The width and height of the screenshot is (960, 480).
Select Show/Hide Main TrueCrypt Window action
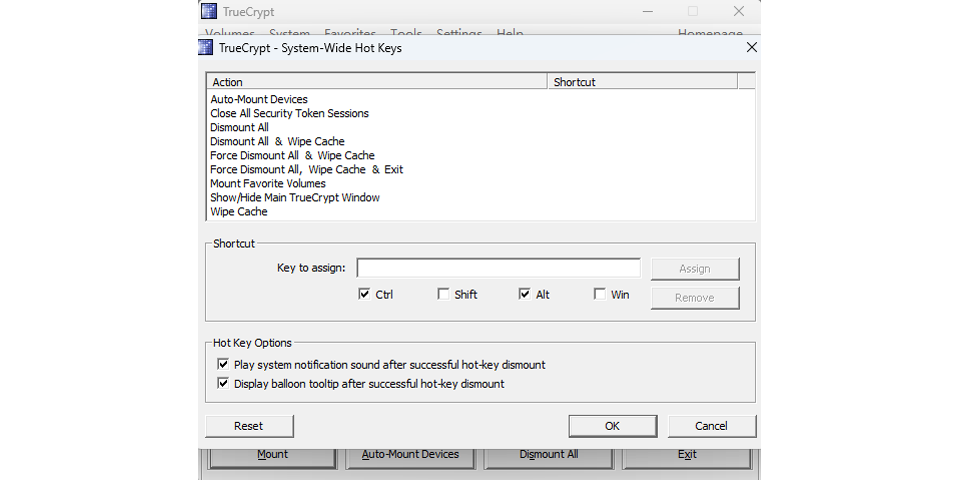point(294,198)
